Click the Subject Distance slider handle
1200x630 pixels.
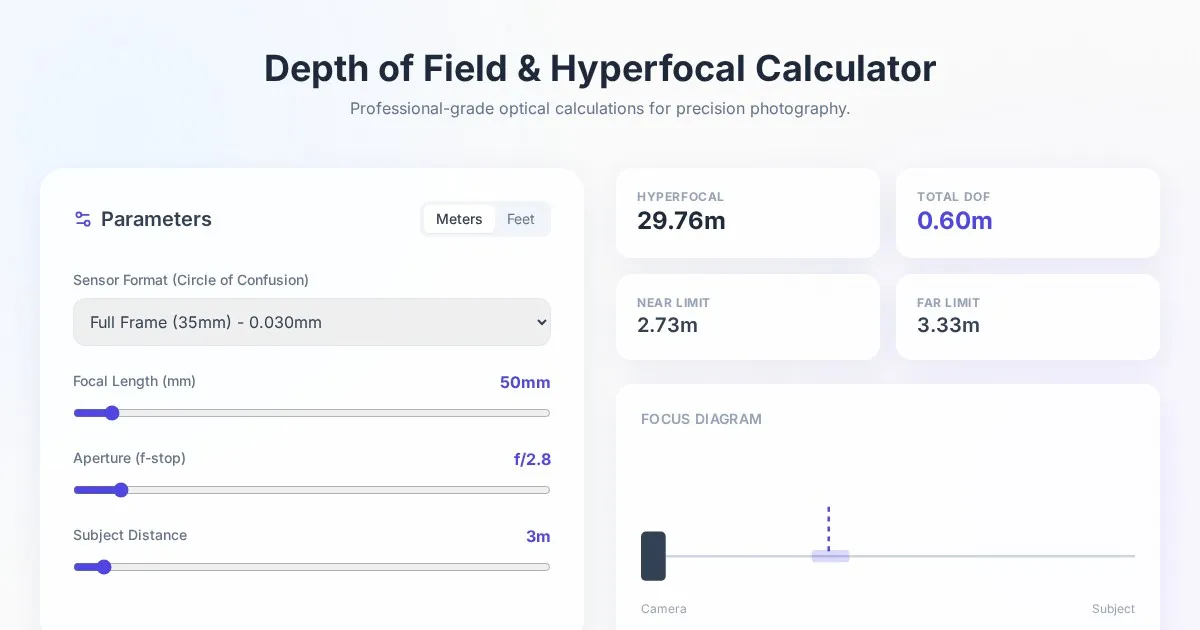tap(104, 567)
